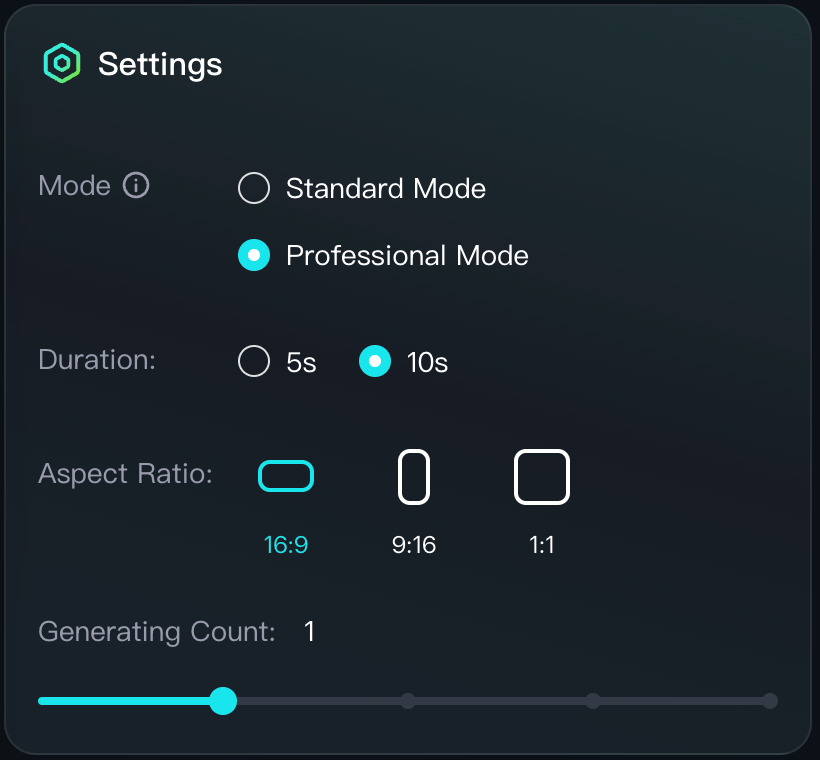
Task: Select the 10s duration radio button
Action: [375, 361]
